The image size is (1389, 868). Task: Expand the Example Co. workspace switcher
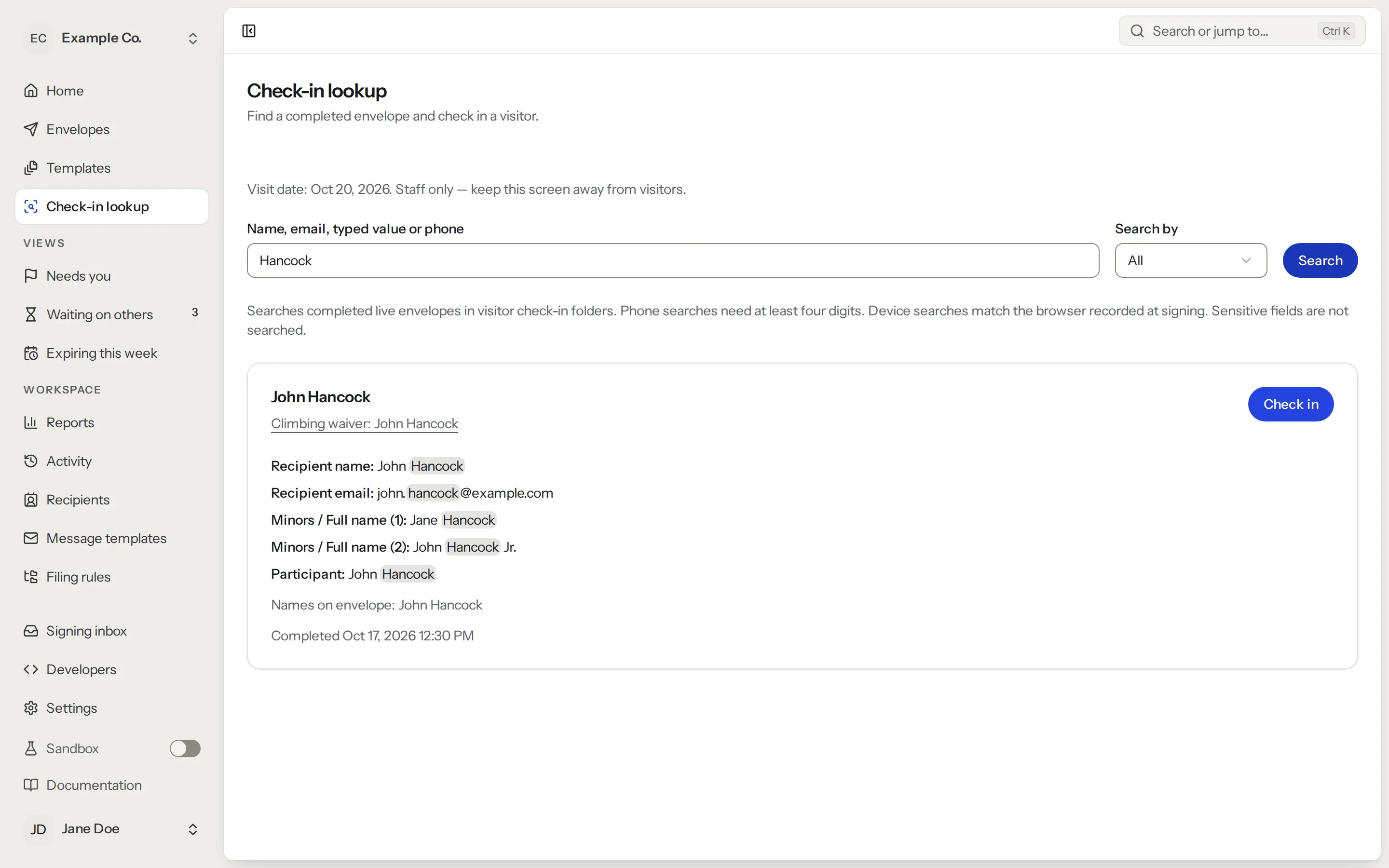click(x=112, y=38)
